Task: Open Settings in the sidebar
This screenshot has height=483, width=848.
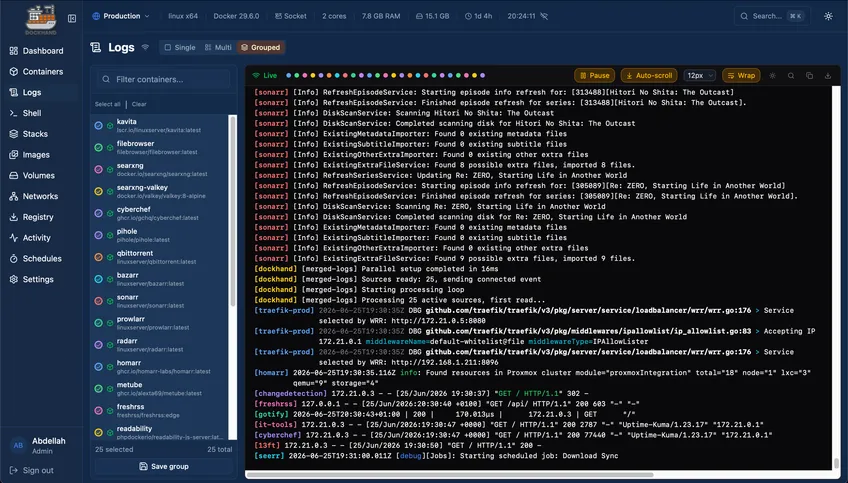Action: click(36, 280)
